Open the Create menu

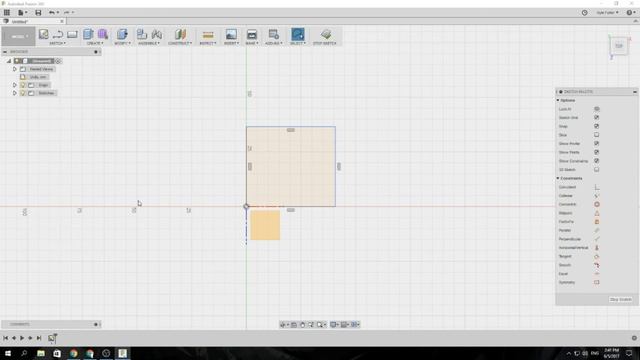(x=95, y=43)
